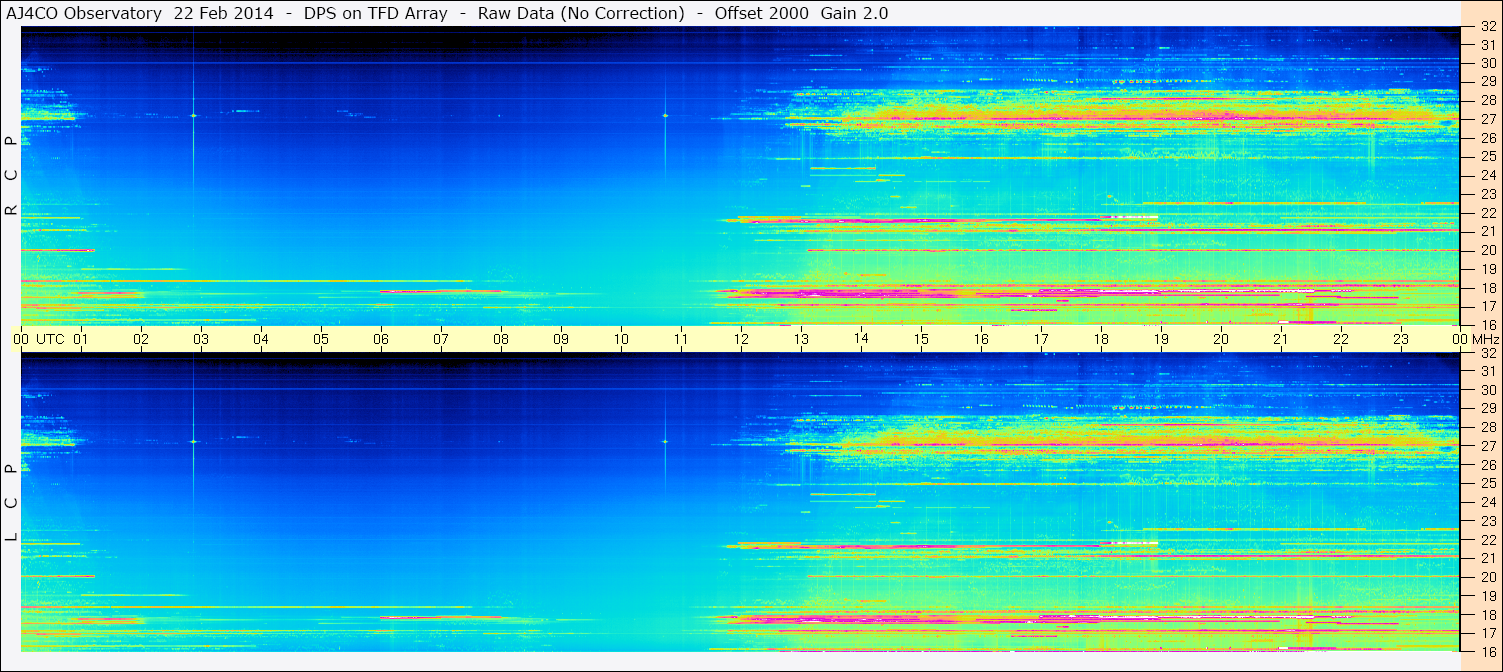The width and height of the screenshot is (1503, 672).
Task: Click the 'Gain 2.0' text in header
Action: click(854, 13)
